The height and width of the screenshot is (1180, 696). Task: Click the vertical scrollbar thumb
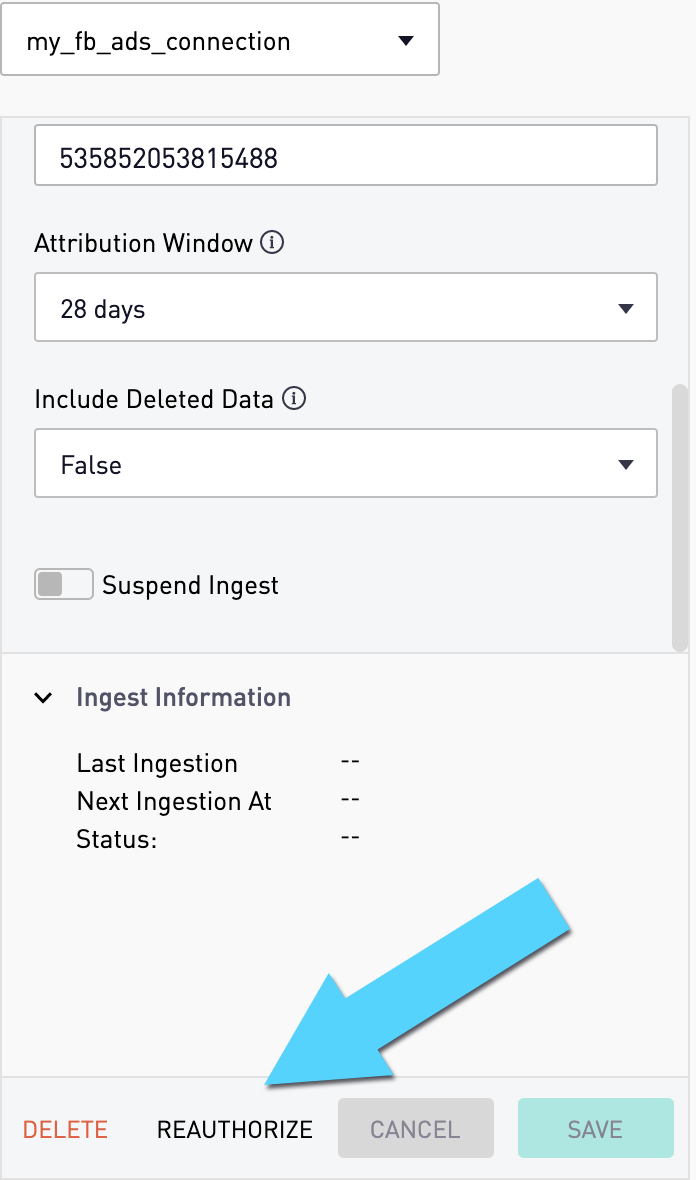pyautogui.click(x=679, y=518)
